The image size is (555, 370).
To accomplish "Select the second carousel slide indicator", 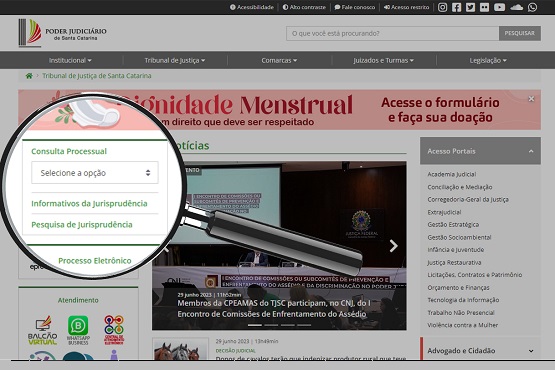I will pos(271,325).
